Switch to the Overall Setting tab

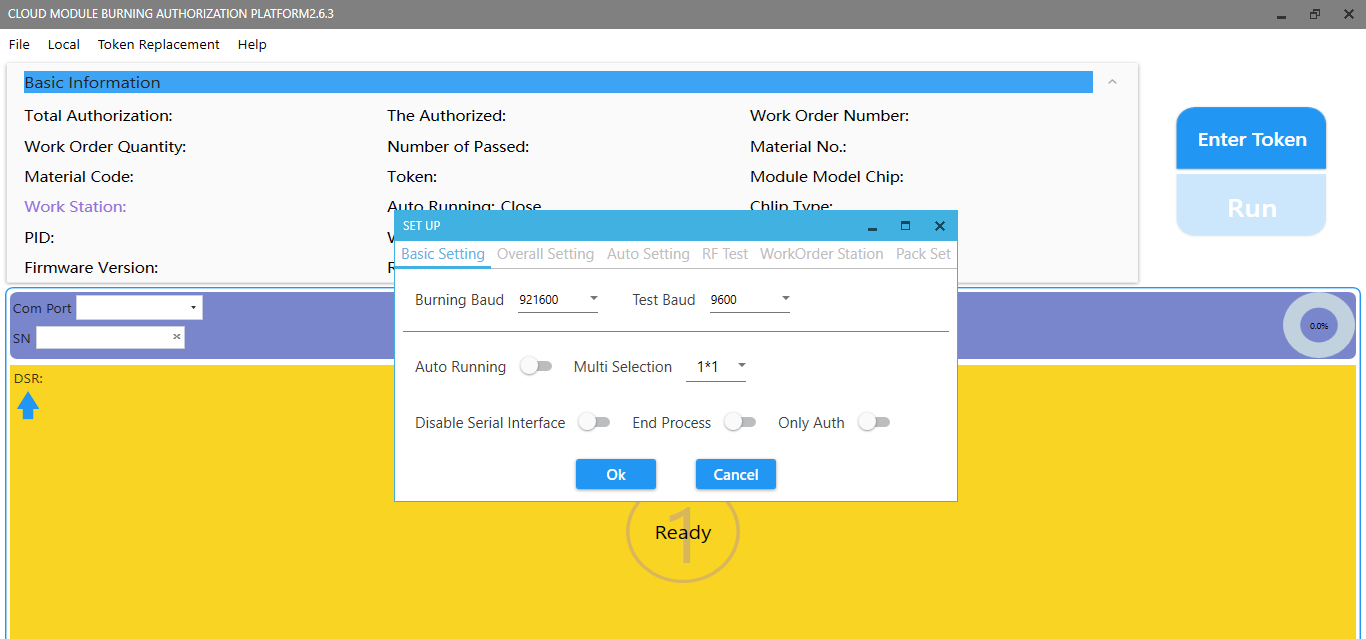545,254
